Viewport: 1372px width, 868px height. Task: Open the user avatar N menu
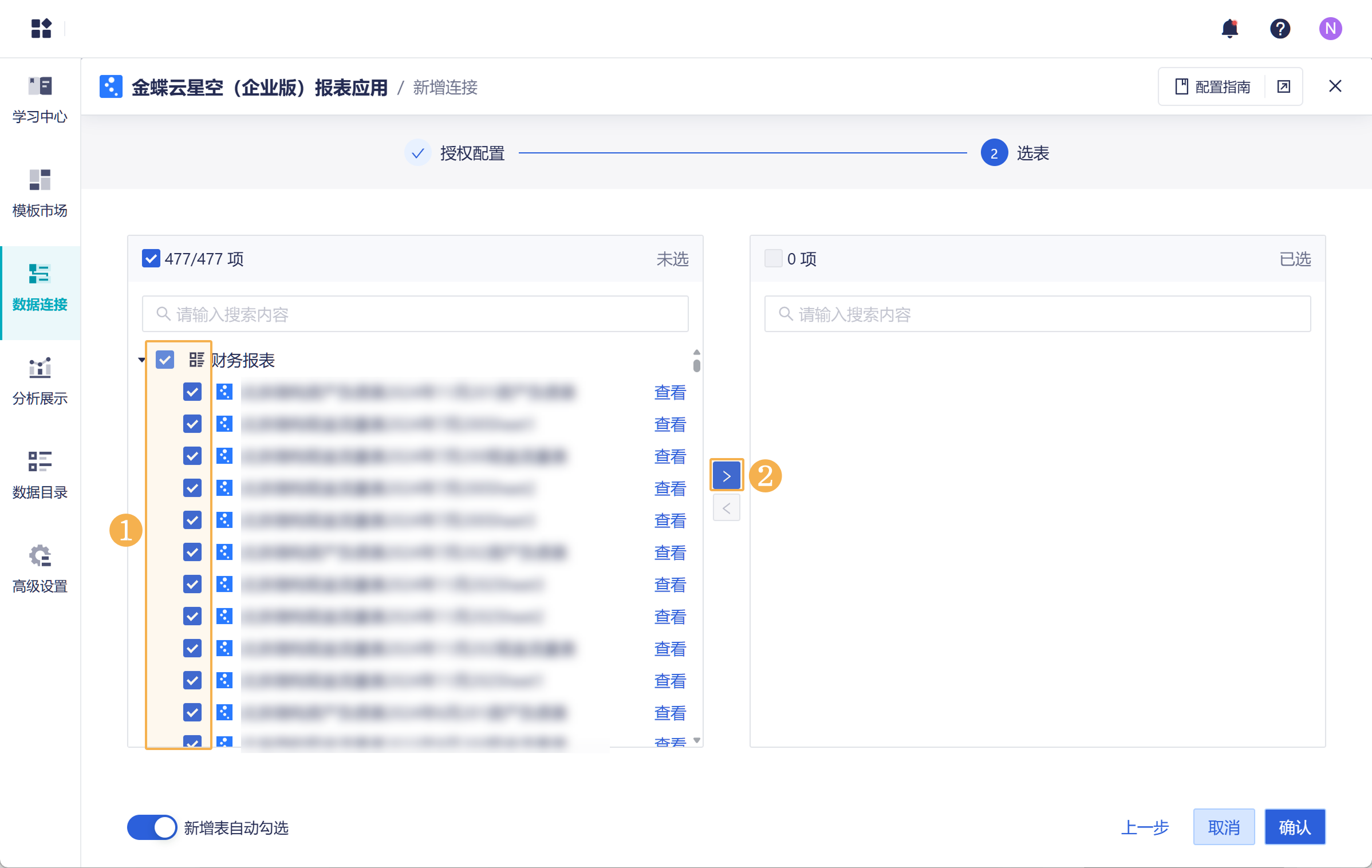(1330, 28)
